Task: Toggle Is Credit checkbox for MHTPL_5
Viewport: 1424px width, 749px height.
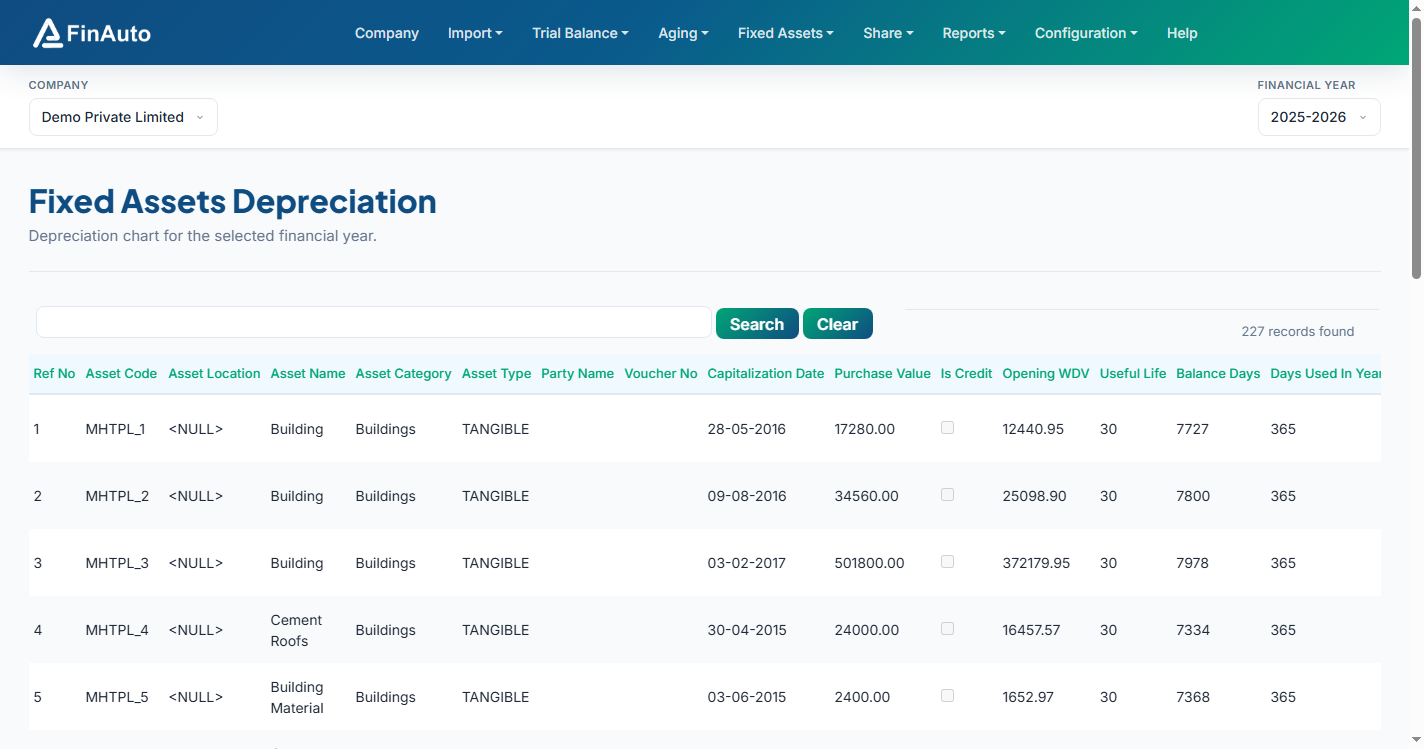Action: coord(947,695)
